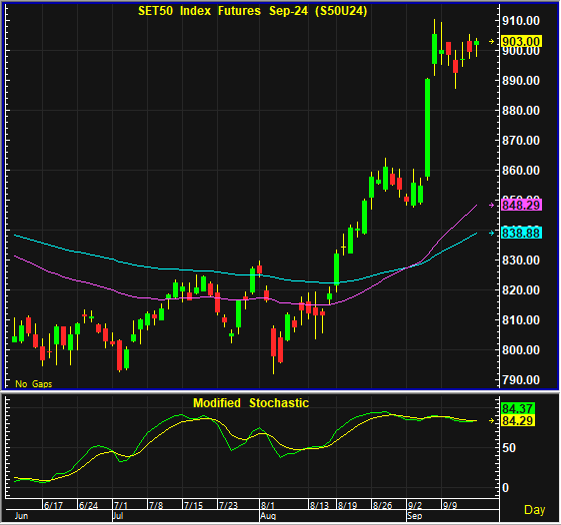Click the 800.00 price axis label
Viewport: 561px width, 525px height.
pyautogui.click(x=521, y=350)
